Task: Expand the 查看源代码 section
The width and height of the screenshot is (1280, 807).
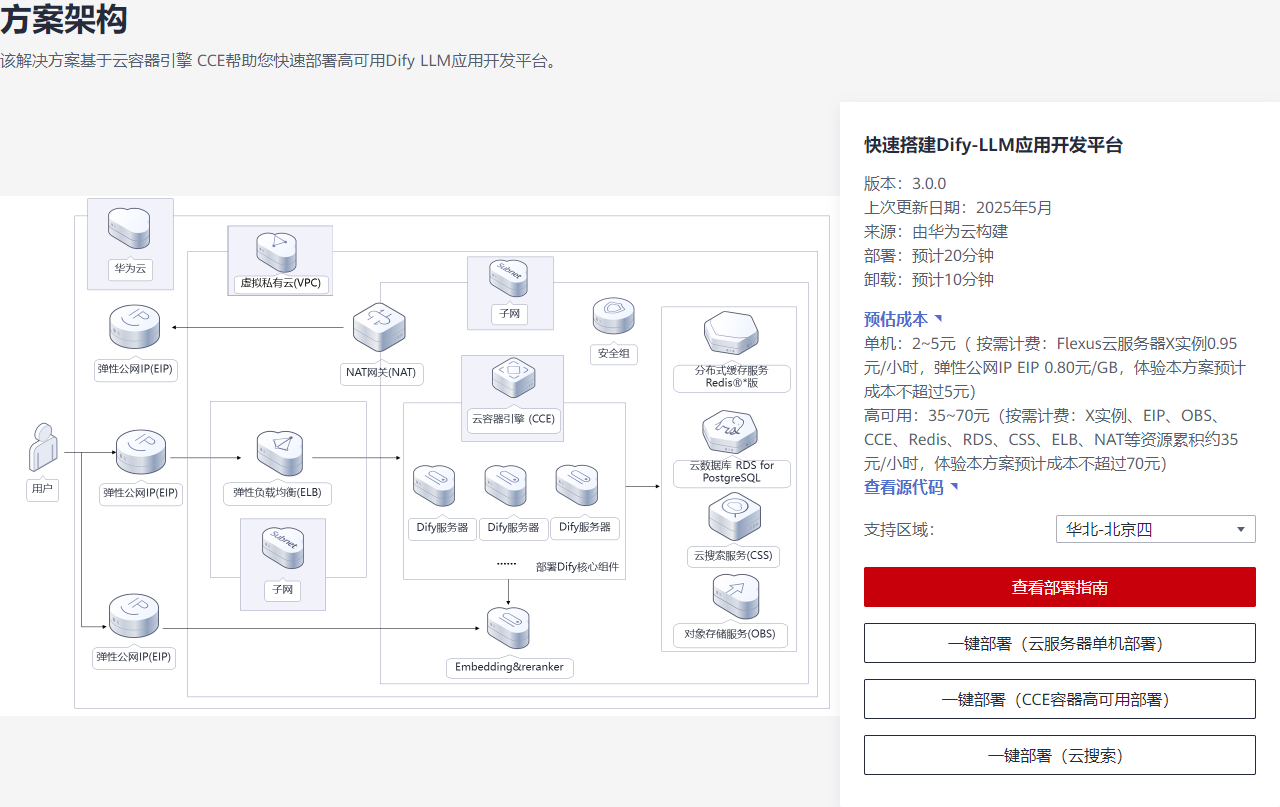Action: pos(911,487)
